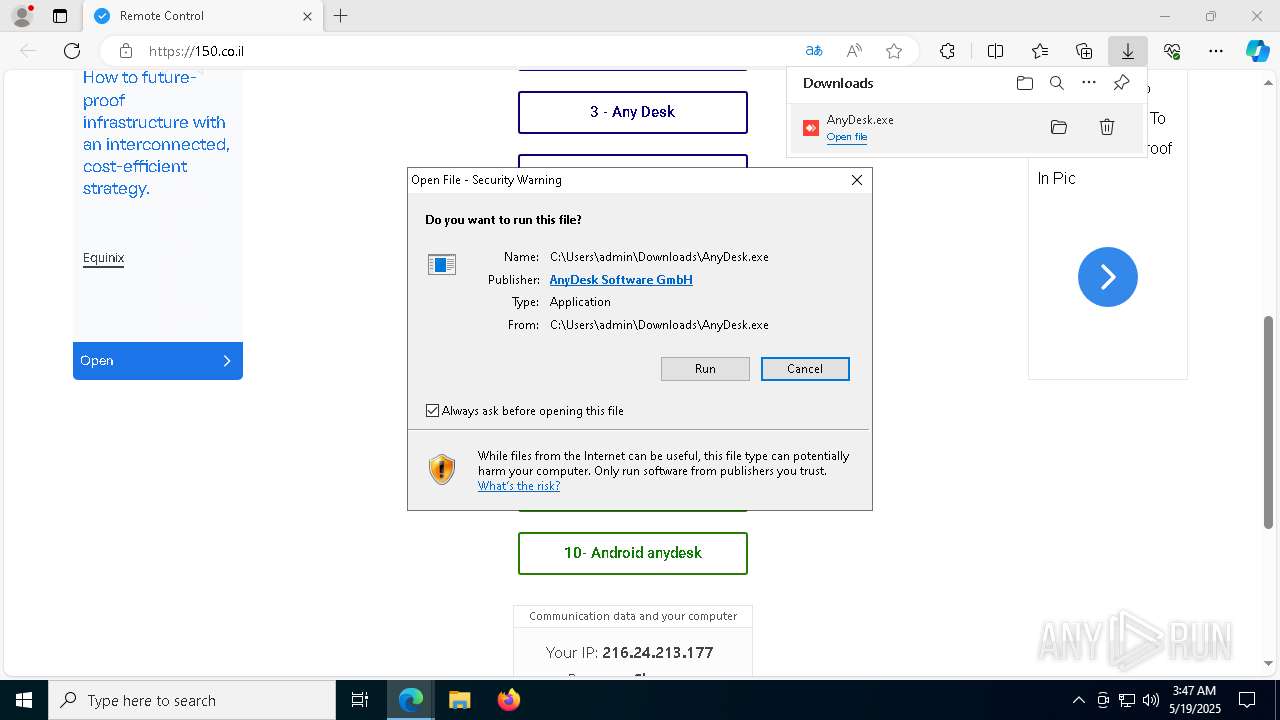Viewport: 1280px width, 720px height.
Task: Close the Open File Security Warning dialog
Action: click(x=856, y=180)
